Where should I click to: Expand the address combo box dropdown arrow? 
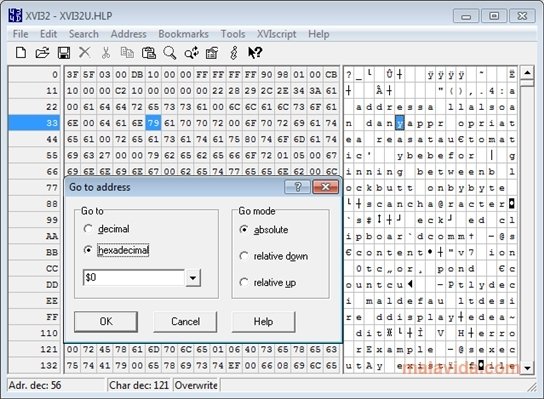pos(193,278)
